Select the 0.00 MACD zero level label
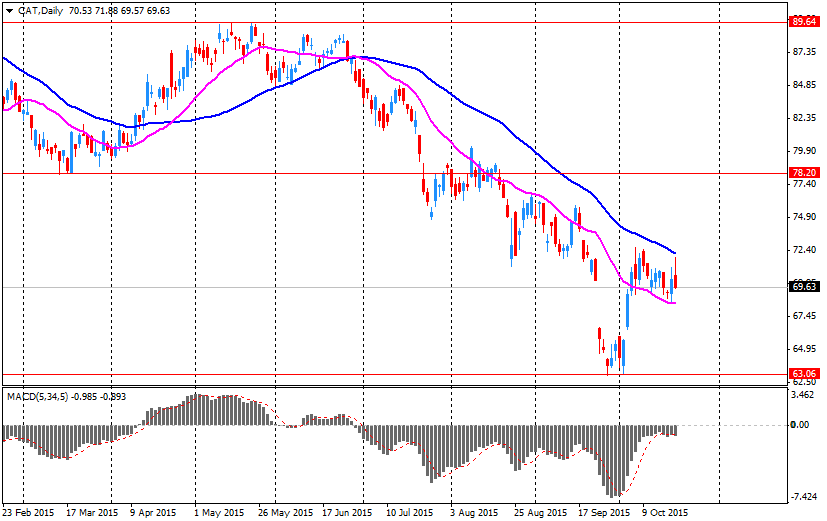 pos(800,424)
